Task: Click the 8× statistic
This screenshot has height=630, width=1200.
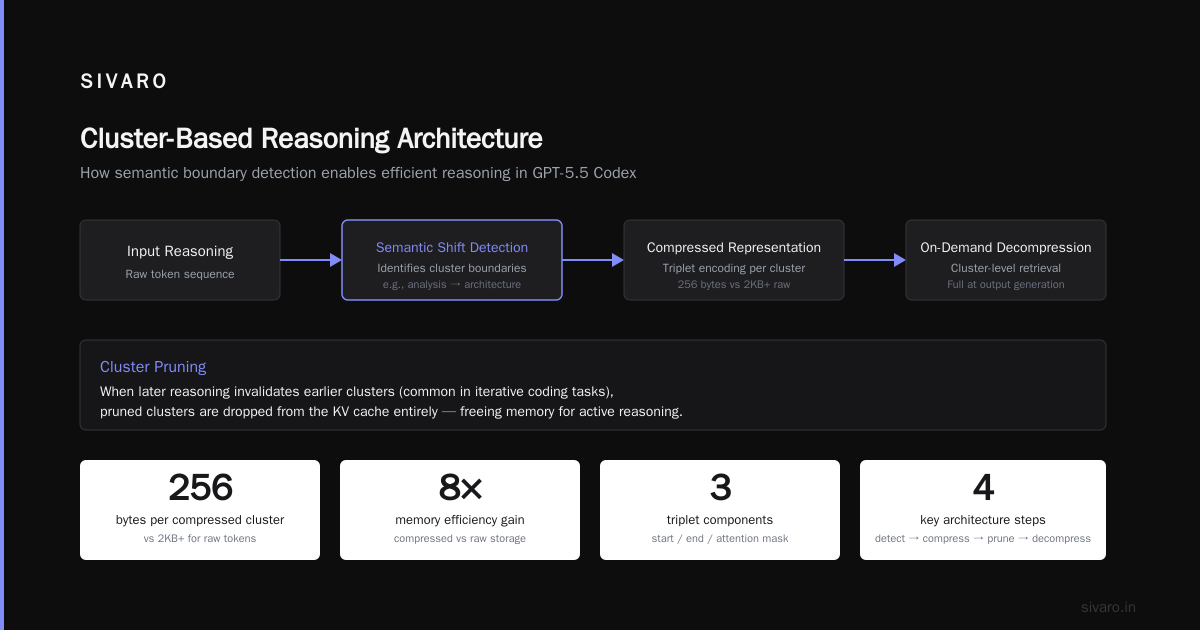Action: [460, 488]
